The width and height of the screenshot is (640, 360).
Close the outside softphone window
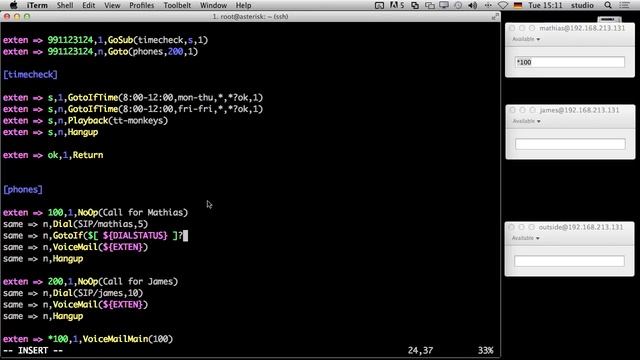[511, 227]
